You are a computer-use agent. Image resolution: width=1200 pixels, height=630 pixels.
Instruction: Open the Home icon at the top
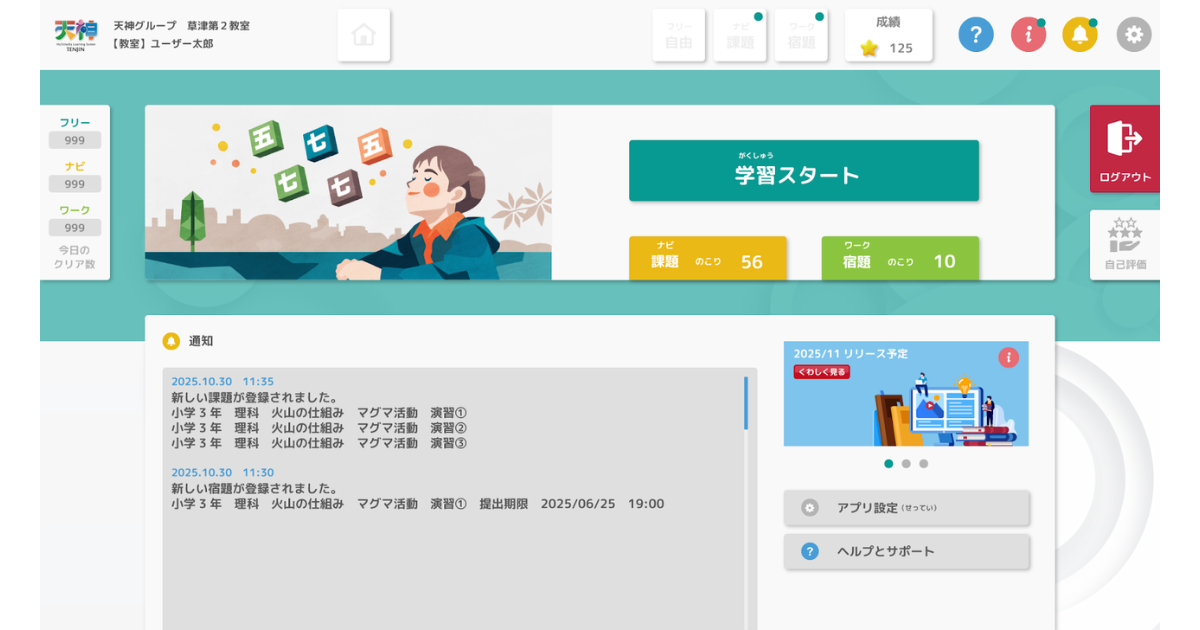click(363, 34)
